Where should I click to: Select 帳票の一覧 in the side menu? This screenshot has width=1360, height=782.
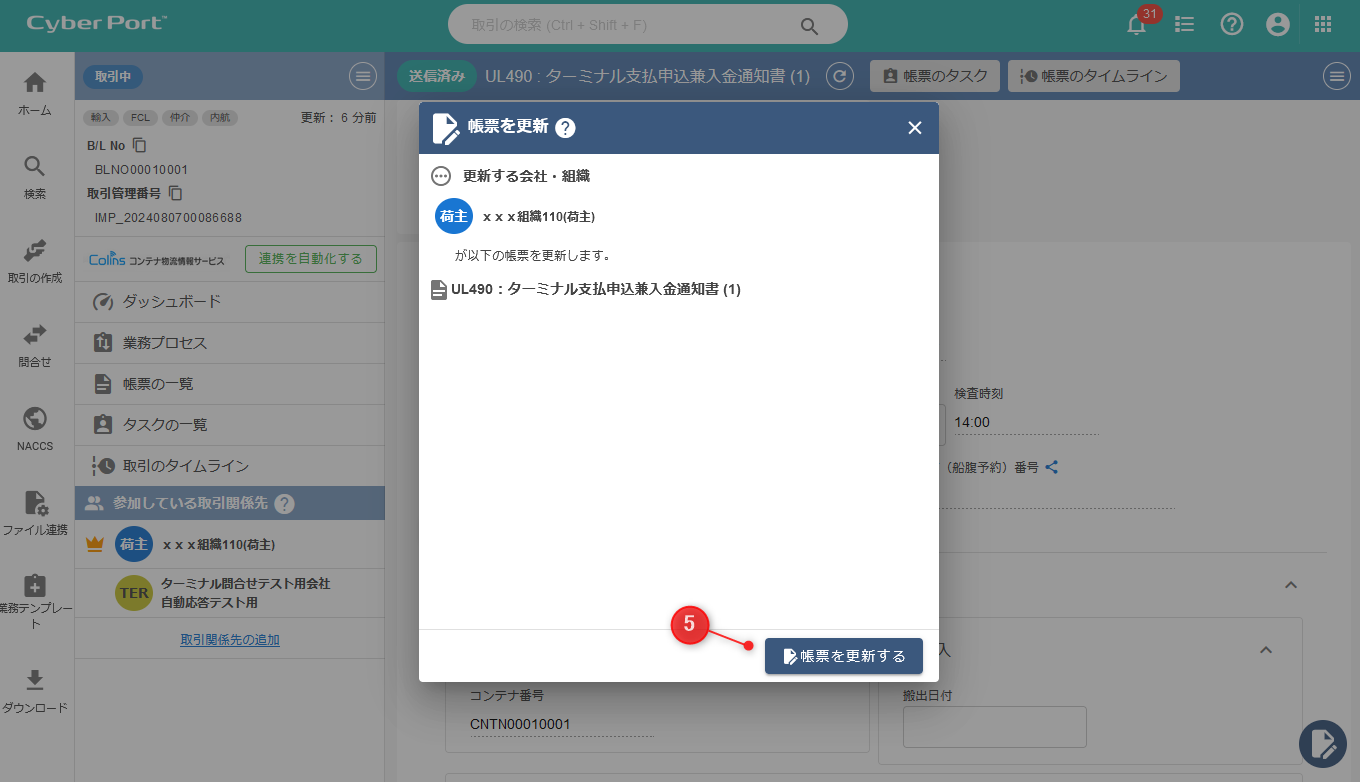(x=158, y=384)
